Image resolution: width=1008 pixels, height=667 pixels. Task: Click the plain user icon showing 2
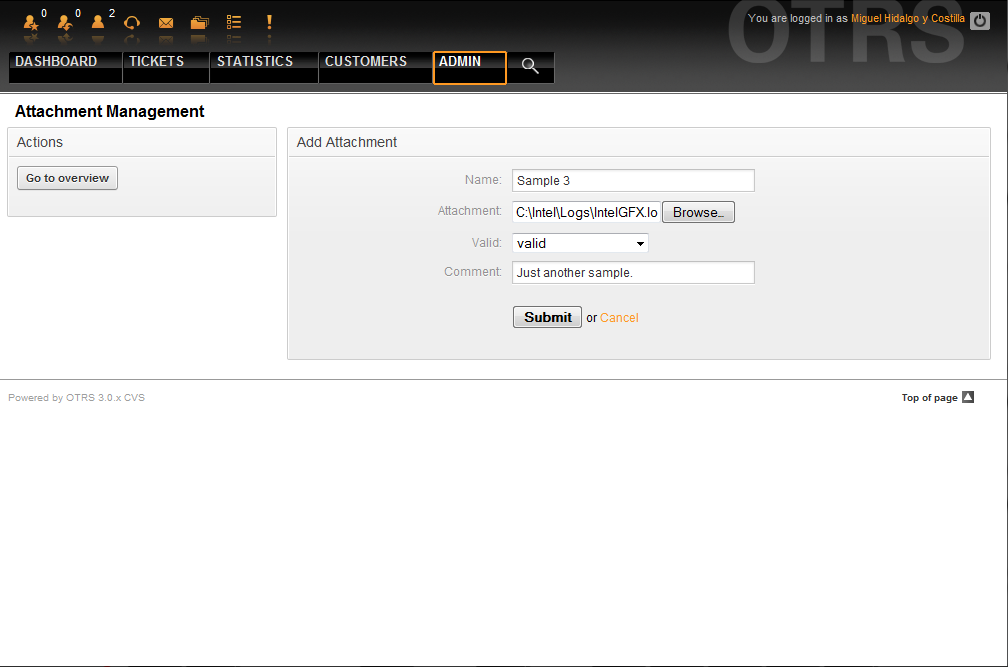click(x=98, y=22)
